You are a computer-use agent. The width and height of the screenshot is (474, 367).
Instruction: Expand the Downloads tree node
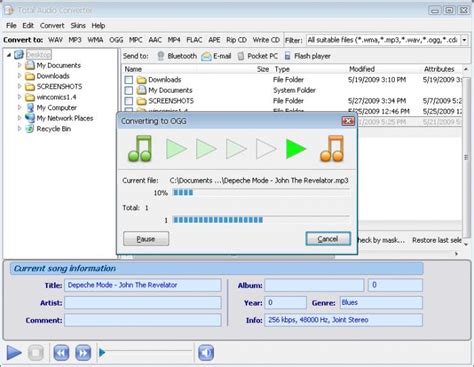(19, 76)
